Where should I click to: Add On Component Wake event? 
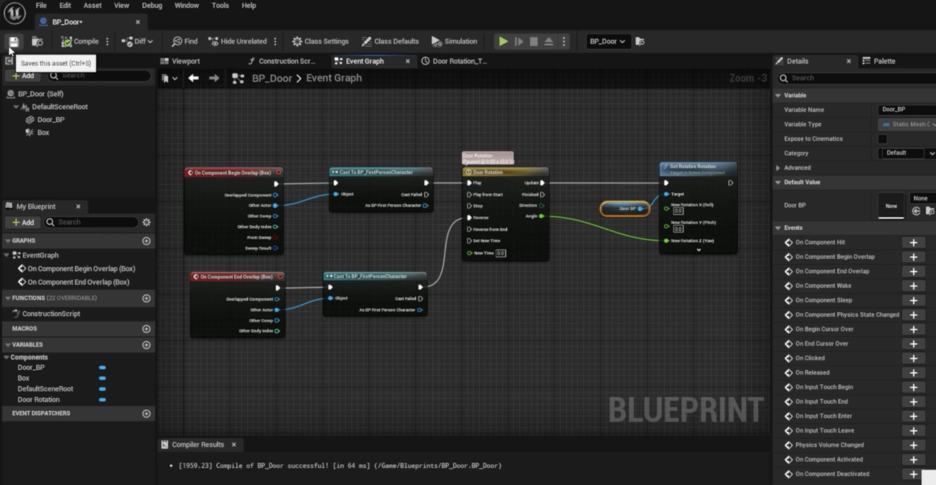click(x=913, y=286)
